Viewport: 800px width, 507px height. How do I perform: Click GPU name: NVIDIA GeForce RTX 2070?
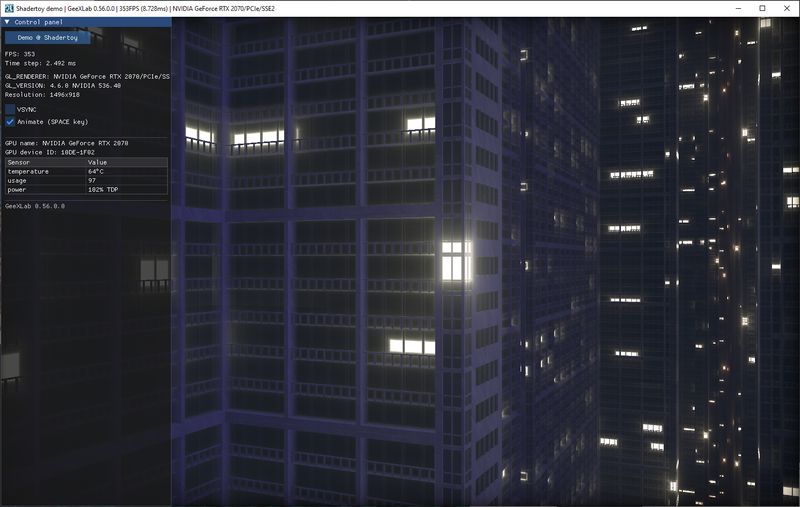66,143
